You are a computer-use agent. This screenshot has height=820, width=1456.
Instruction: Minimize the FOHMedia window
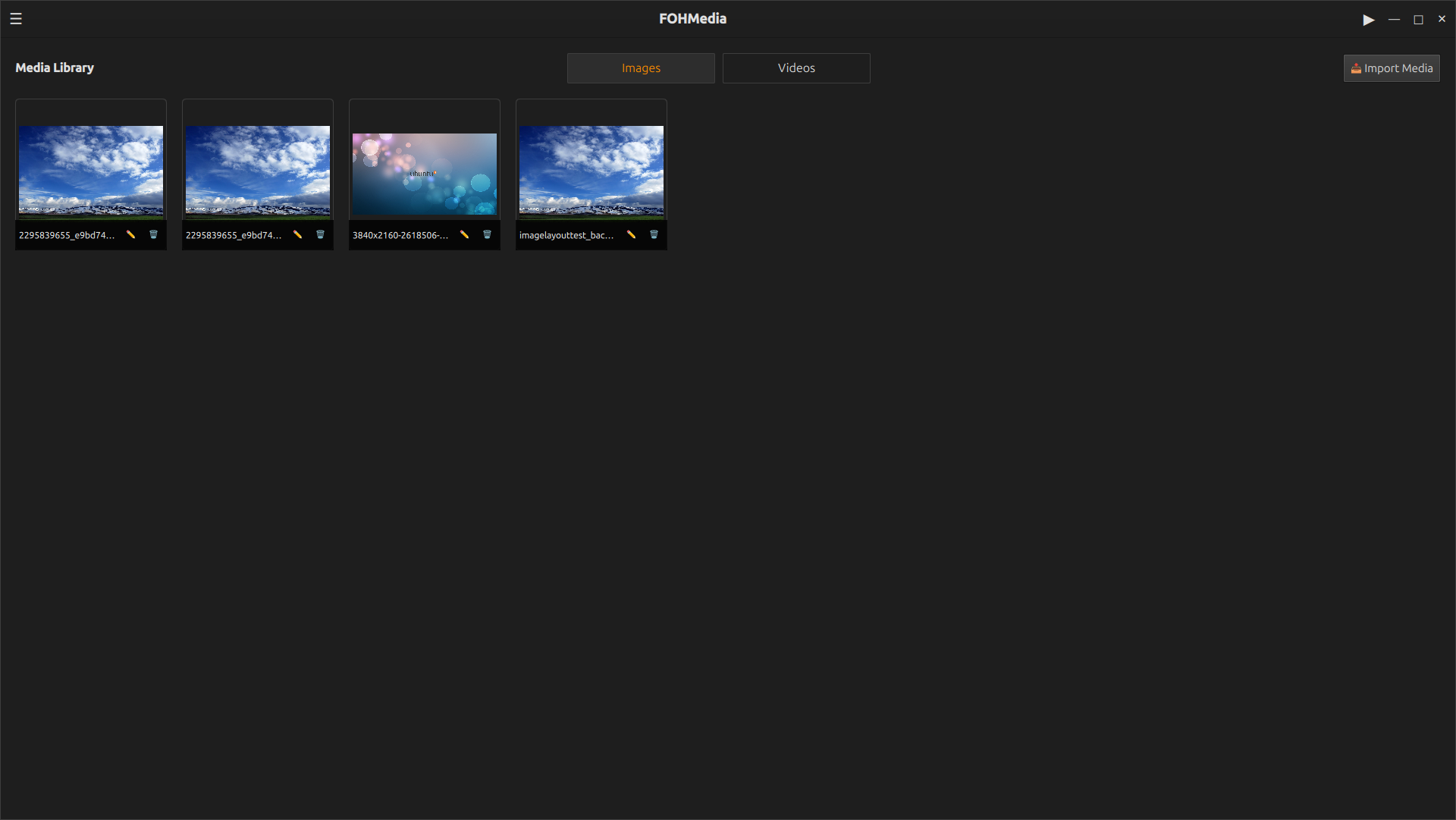point(1394,20)
